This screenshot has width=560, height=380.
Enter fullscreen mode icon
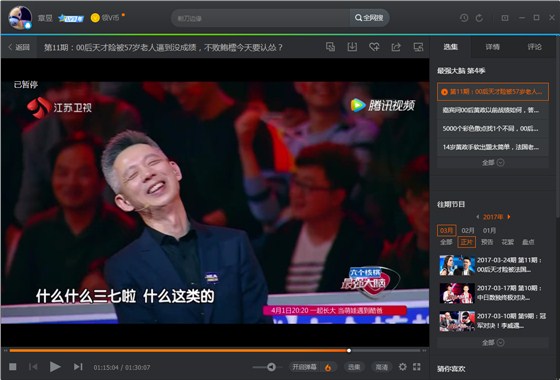[x=417, y=367]
